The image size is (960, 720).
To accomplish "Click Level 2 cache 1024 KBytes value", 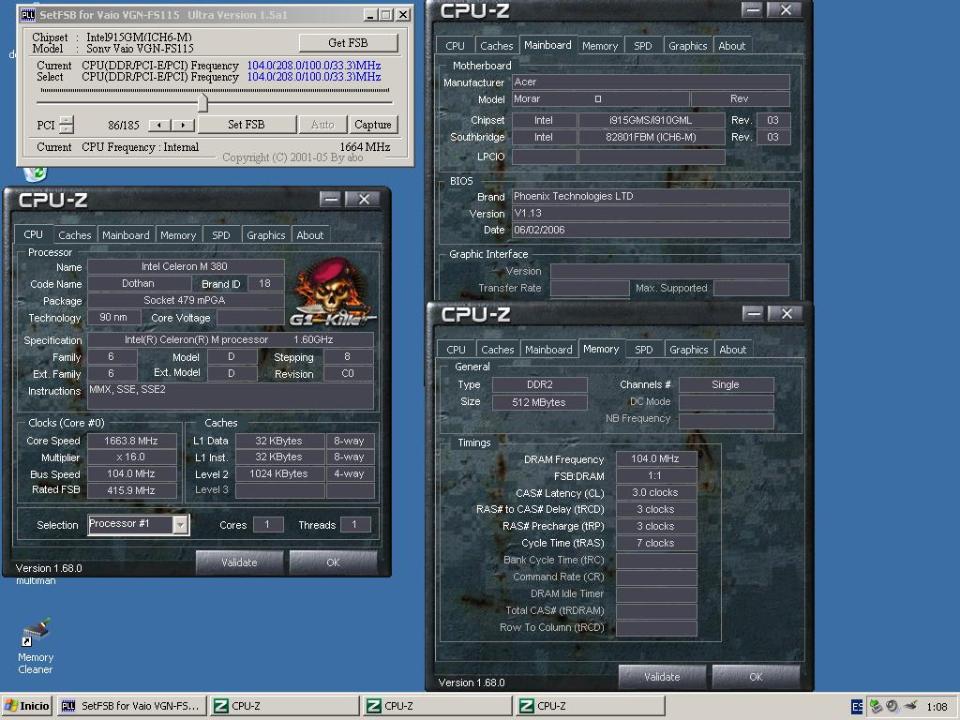I will 279,474.
